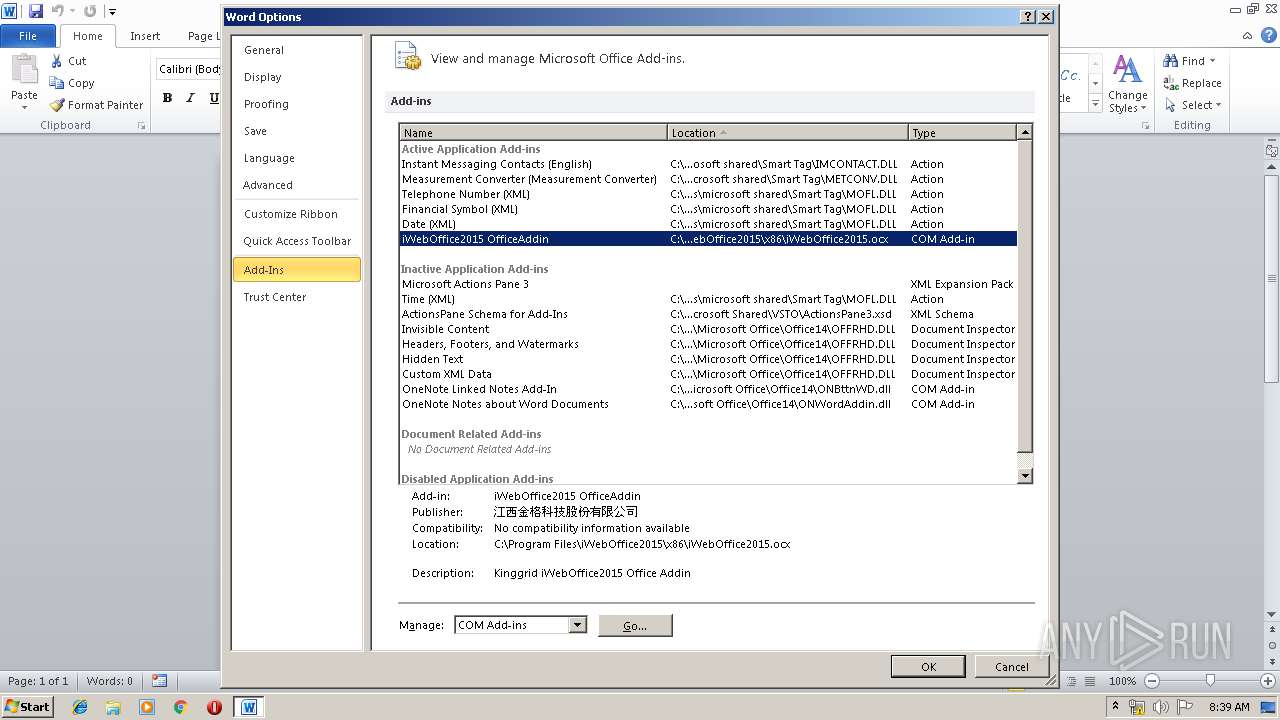Image resolution: width=1280 pixels, height=720 pixels.
Task: Open Trust Center options page
Action: [296, 297]
